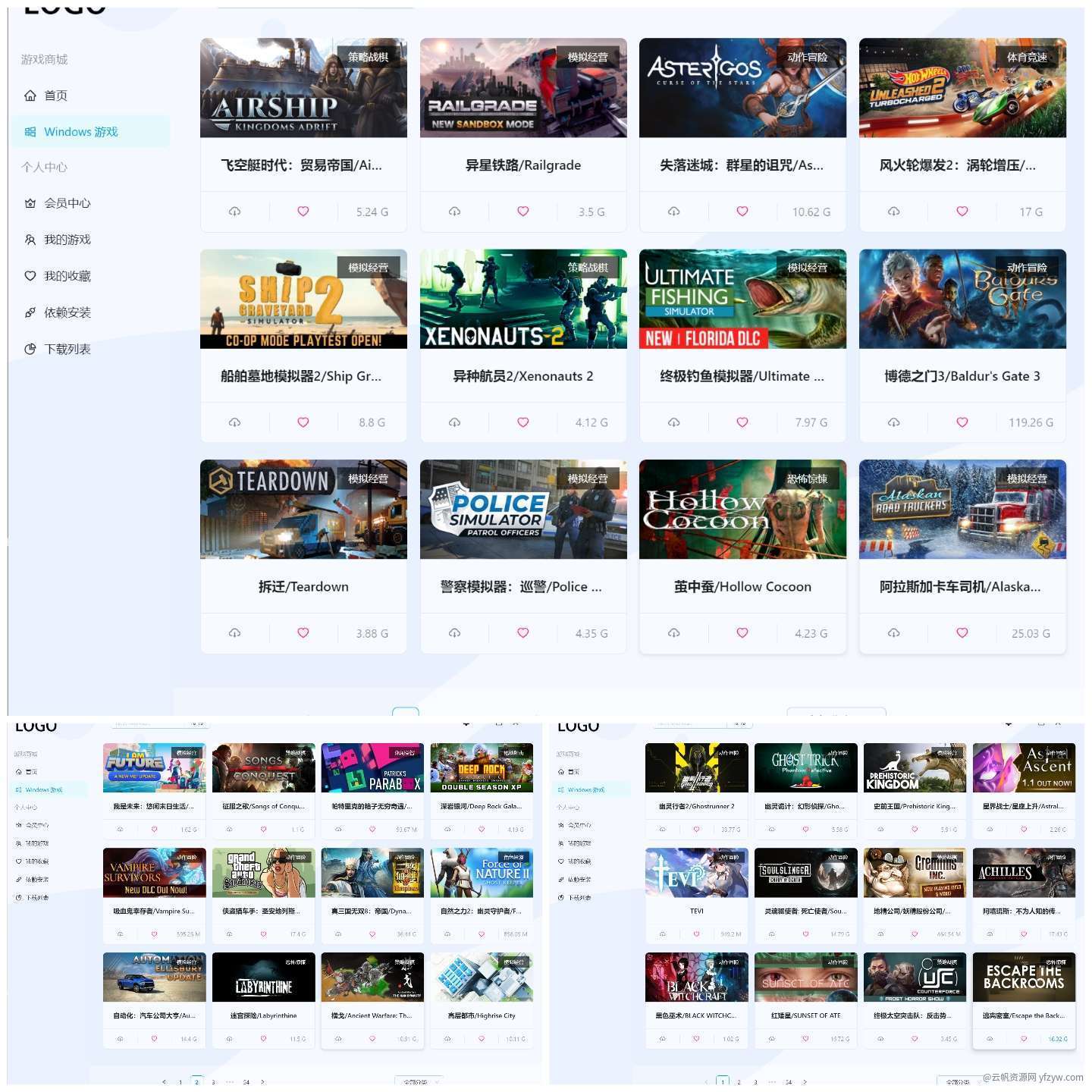
Task: Click the cloud download icon for BLACK WITCHCRAFT
Action: click(662, 1039)
